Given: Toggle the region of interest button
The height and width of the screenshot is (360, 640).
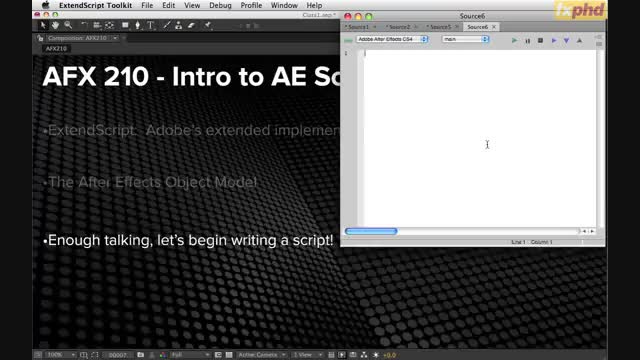Looking at the screenshot, I should [95, 355].
